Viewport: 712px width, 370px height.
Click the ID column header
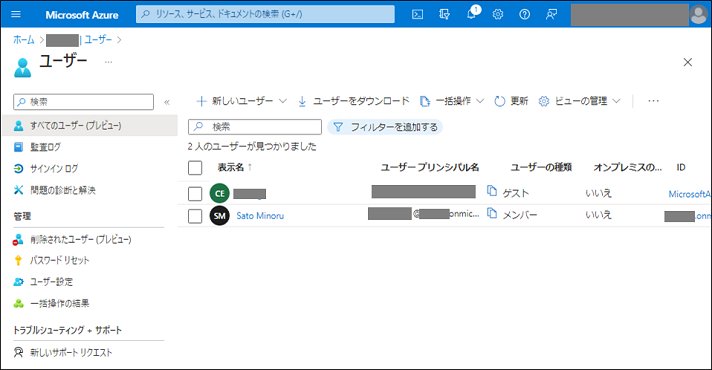tap(681, 168)
